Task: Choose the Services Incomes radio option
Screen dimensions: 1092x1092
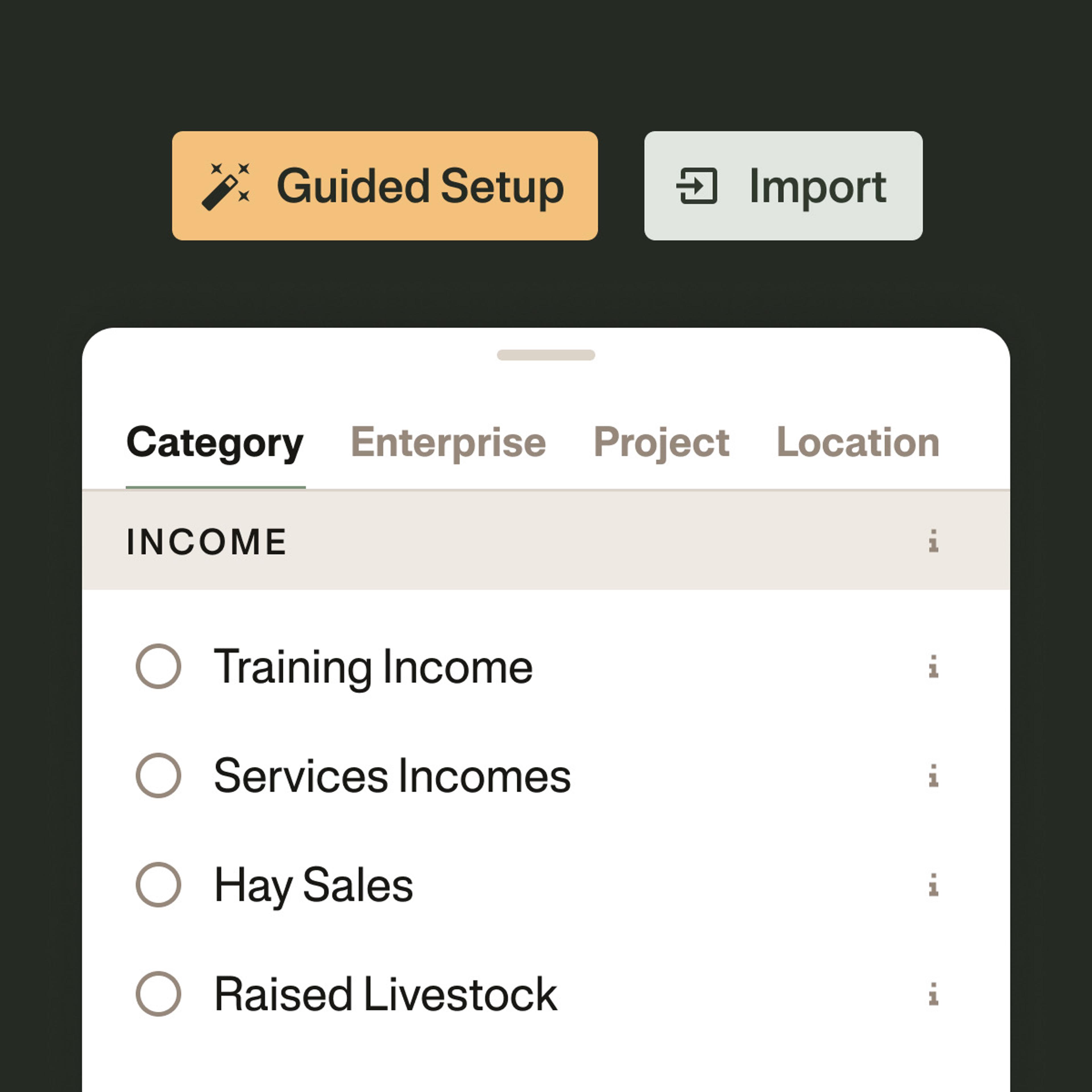Action: 159,775
